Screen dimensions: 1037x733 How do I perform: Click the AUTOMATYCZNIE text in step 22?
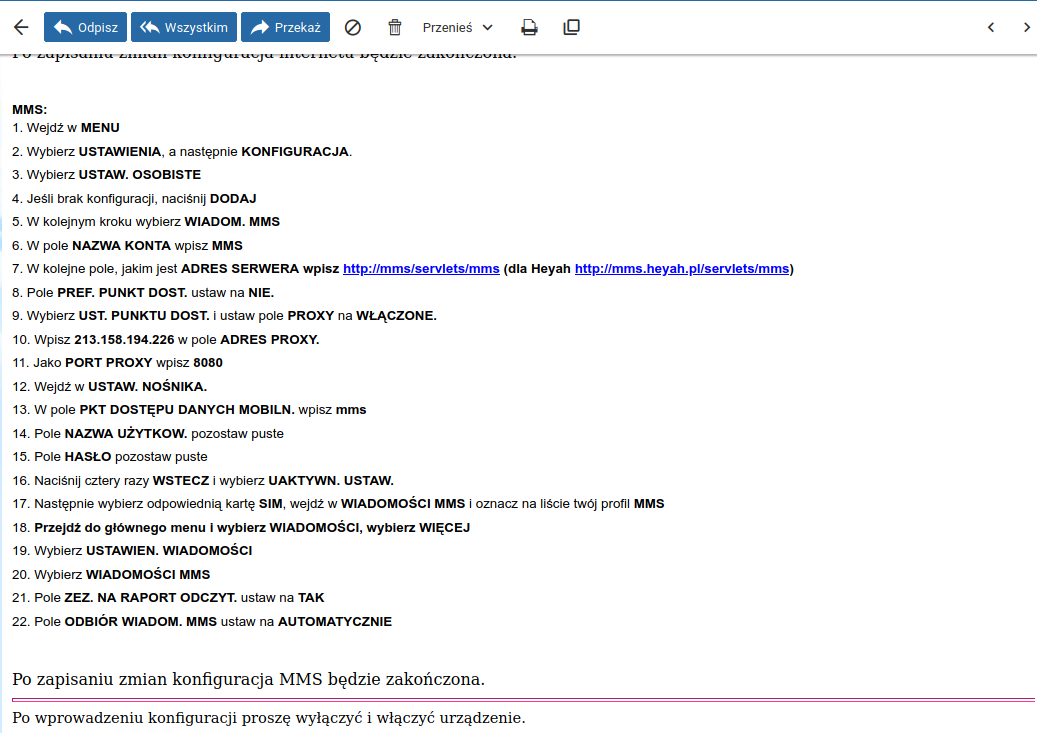pyautogui.click(x=335, y=622)
